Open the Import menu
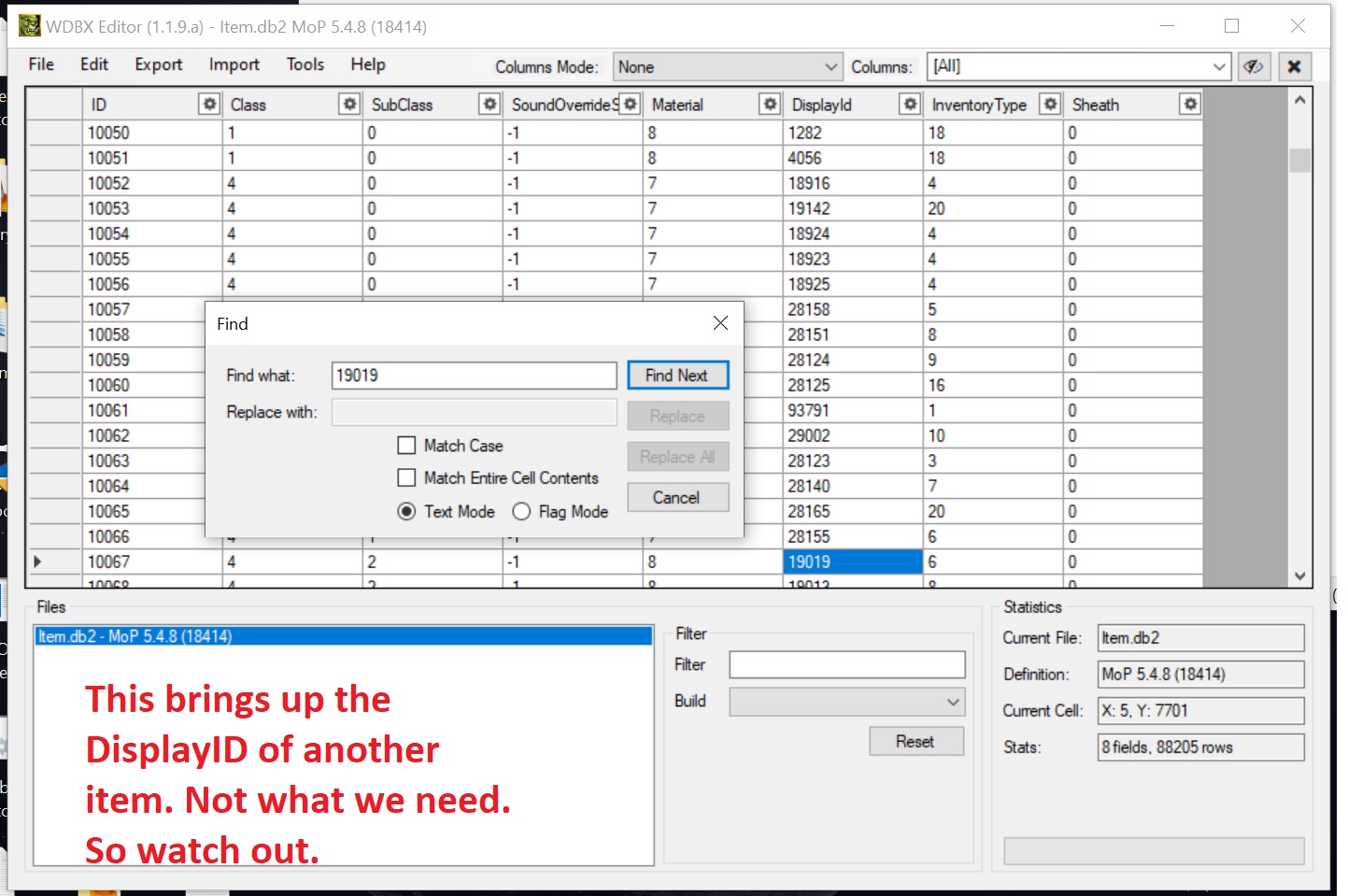Screen dimensions: 1348x896 click(x=234, y=64)
